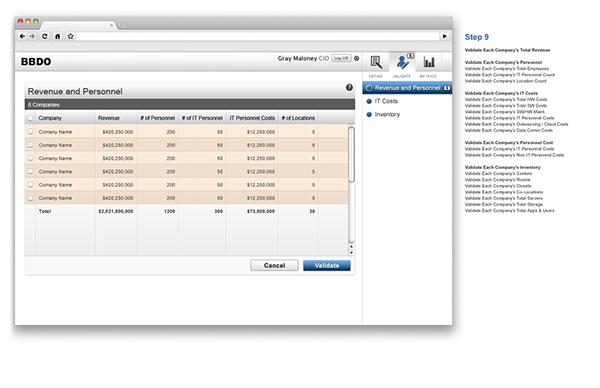The image size is (600, 388).
Task: Click the play arrow beside address bar
Action: pos(445,36)
